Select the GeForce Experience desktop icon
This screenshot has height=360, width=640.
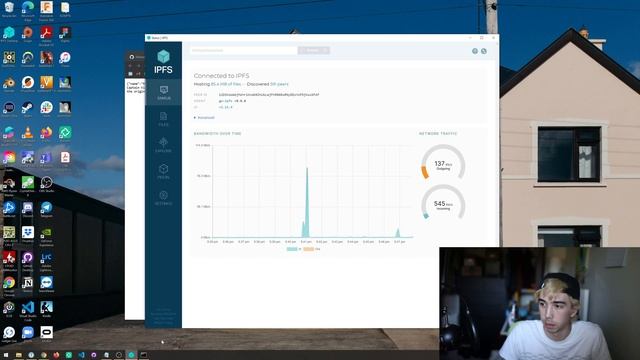[46, 236]
